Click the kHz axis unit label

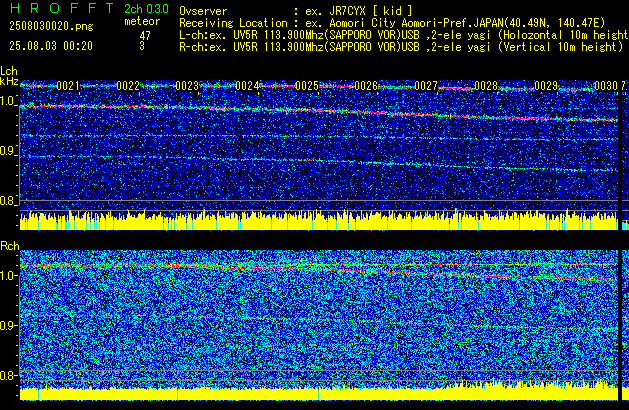[x=9, y=81]
